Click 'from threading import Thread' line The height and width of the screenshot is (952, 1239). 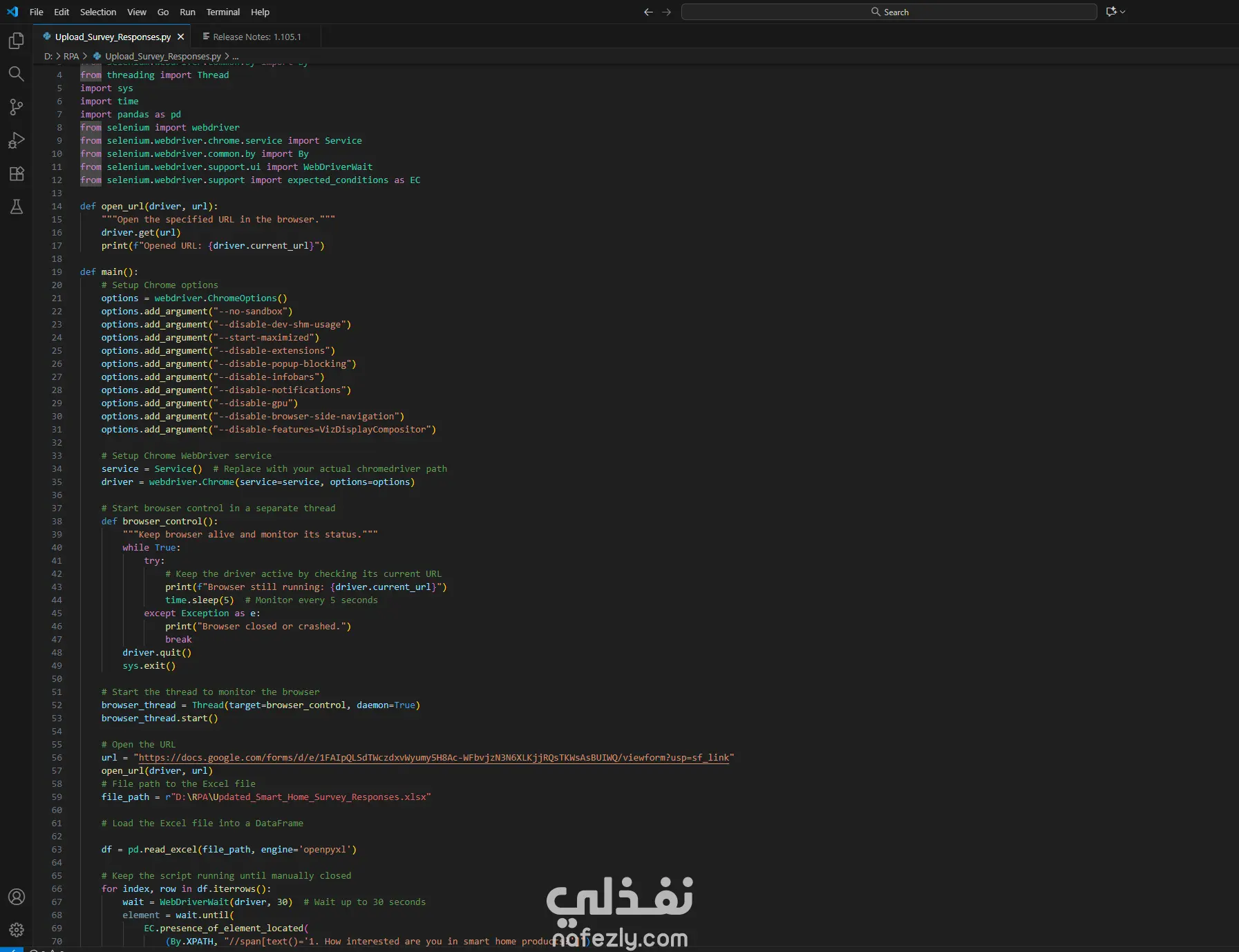coord(155,75)
